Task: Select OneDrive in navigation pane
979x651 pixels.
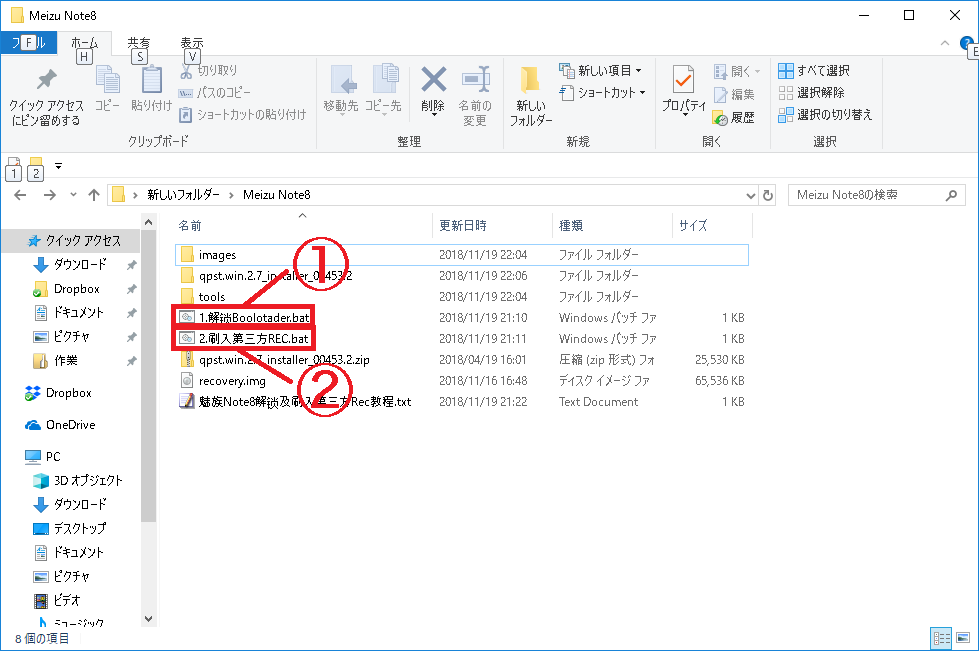Action: (60, 425)
